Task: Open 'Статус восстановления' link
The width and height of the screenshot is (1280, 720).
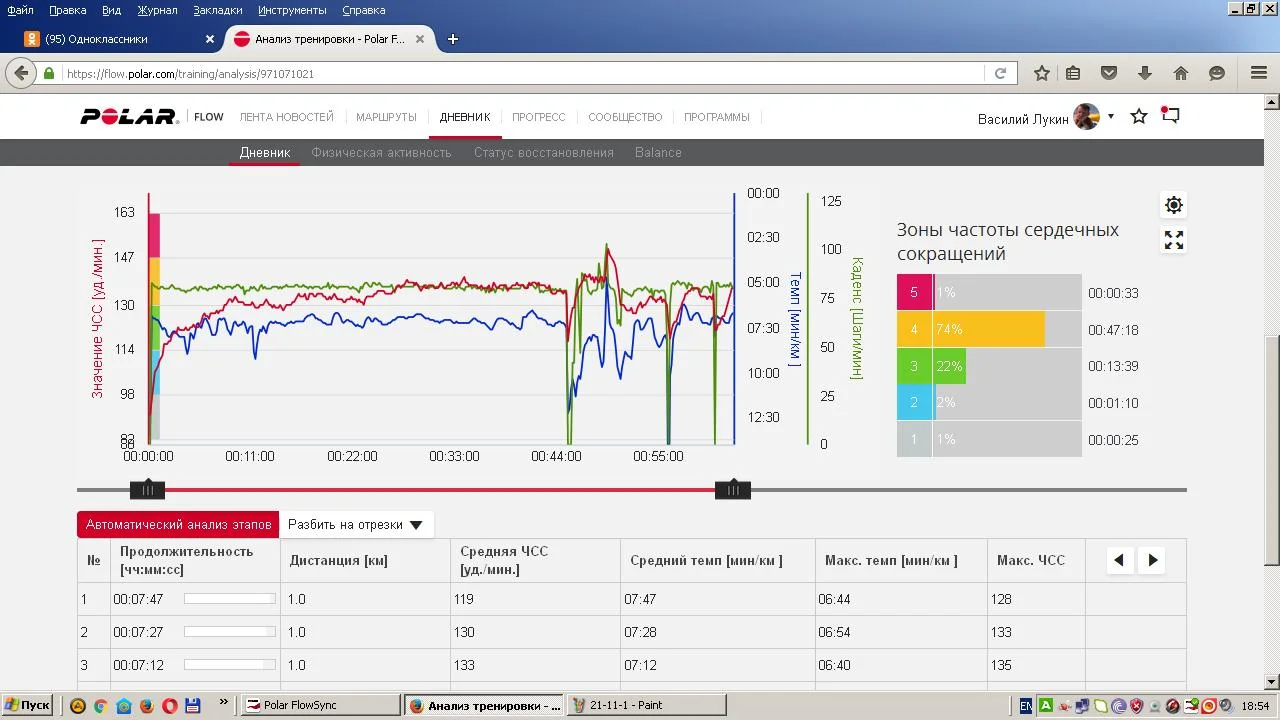Action: pos(543,153)
